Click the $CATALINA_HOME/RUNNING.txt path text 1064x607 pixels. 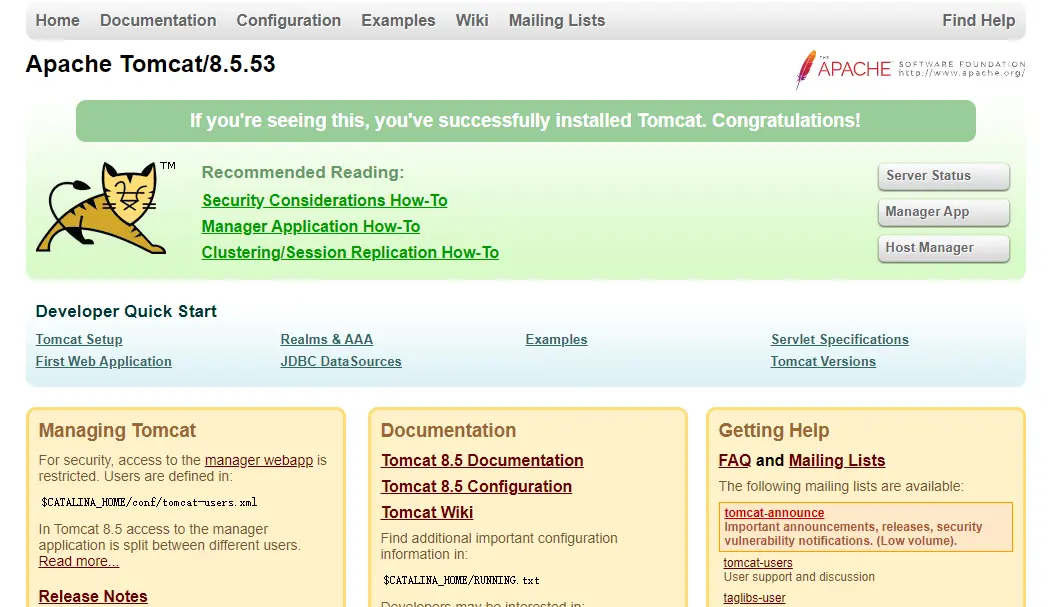click(461, 581)
